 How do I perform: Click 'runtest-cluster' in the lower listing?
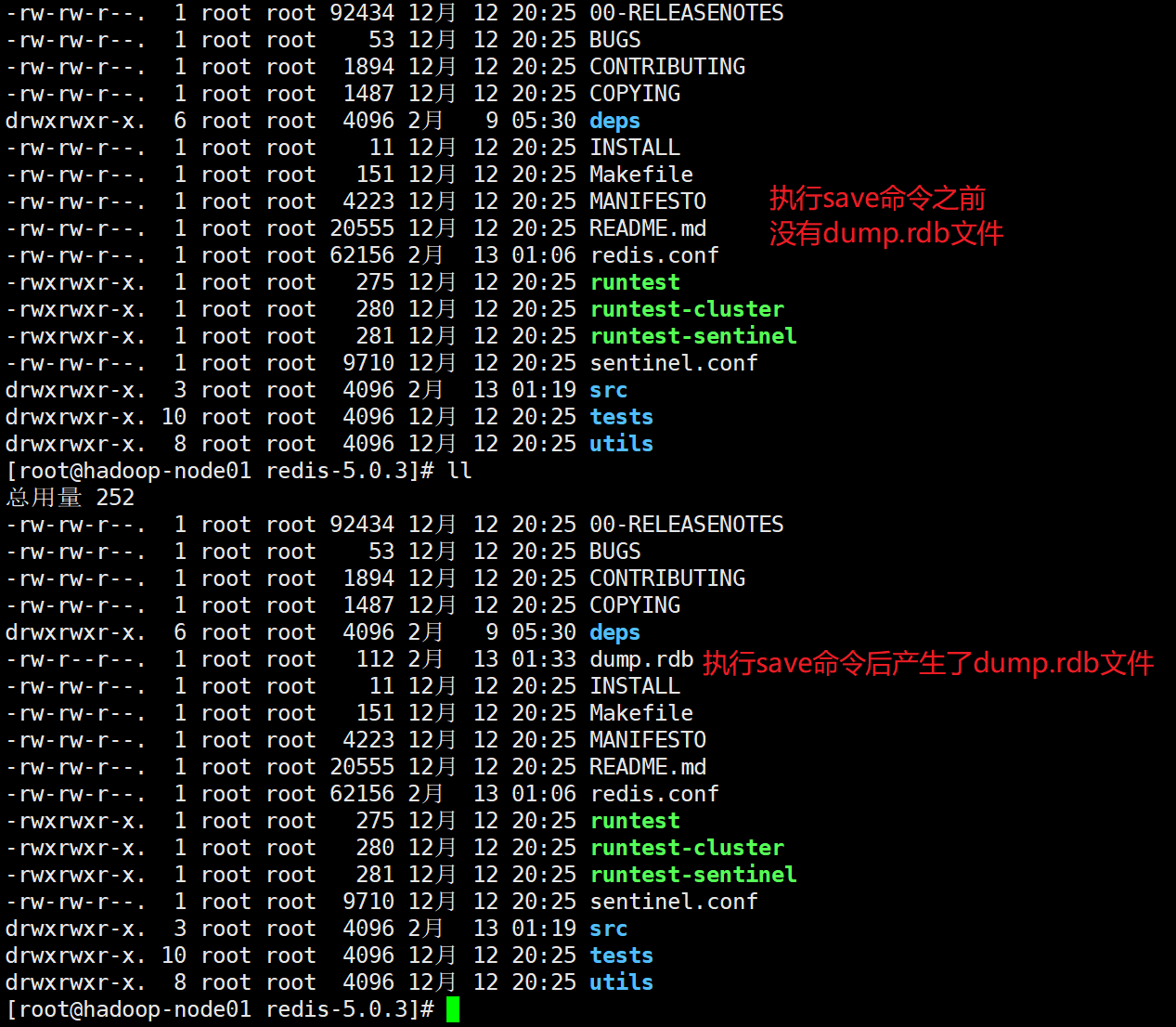(x=687, y=848)
